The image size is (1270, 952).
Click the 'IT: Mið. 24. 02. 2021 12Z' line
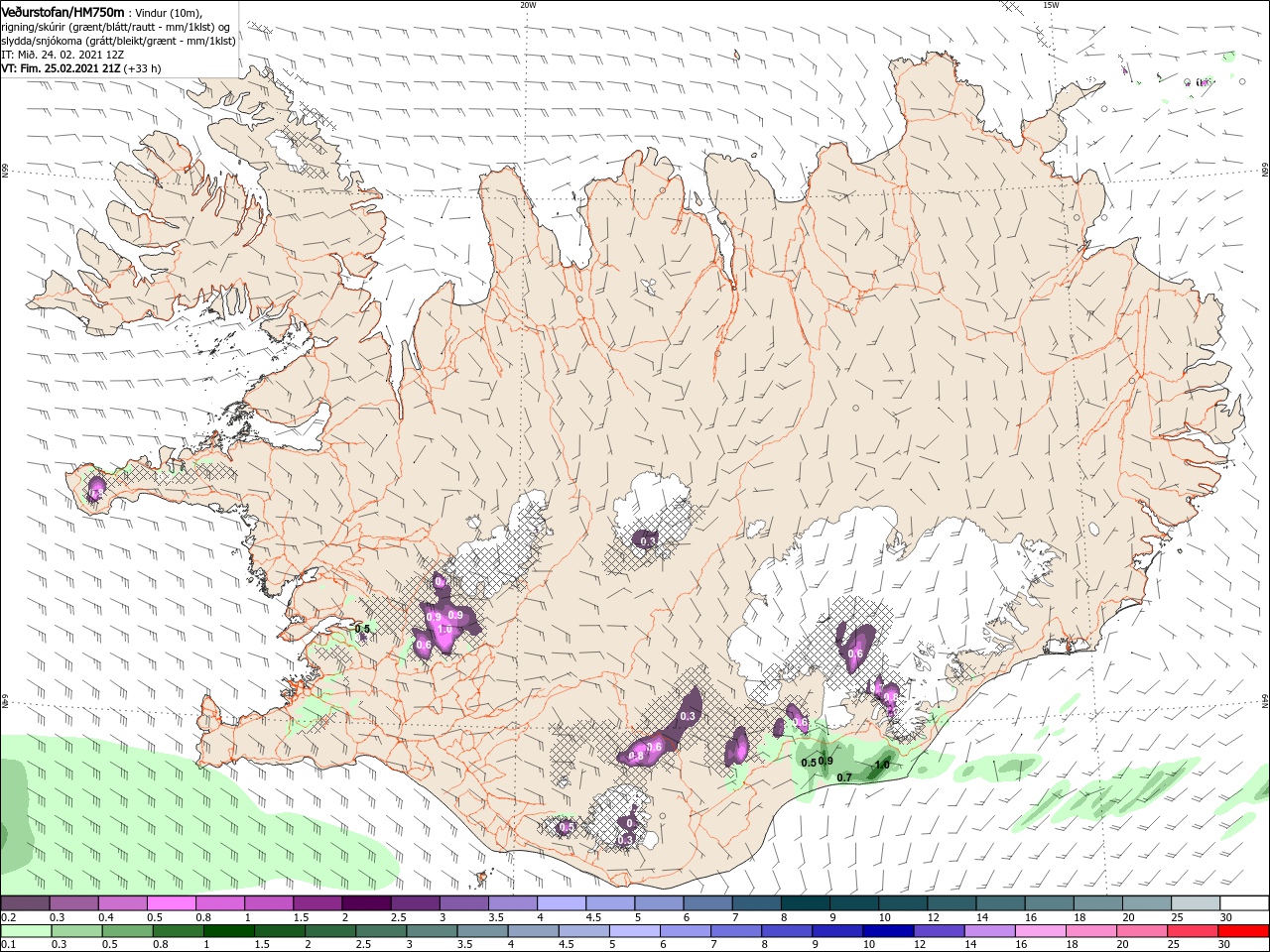pos(63,55)
